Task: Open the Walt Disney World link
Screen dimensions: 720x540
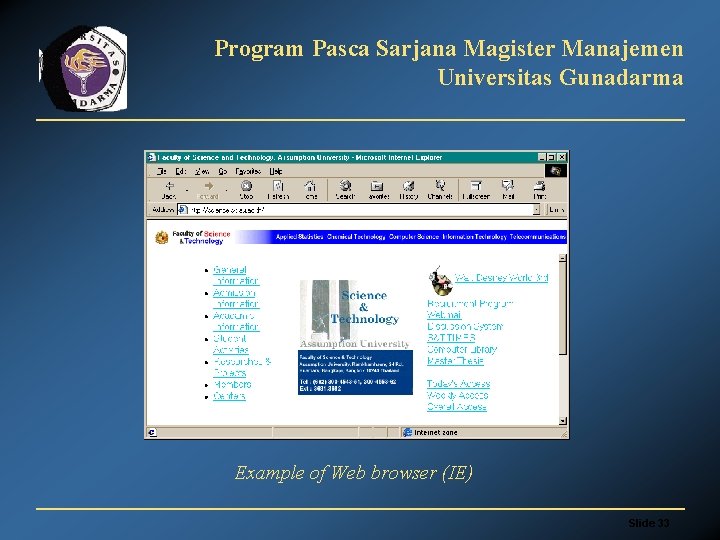Action: coord(501,278)
